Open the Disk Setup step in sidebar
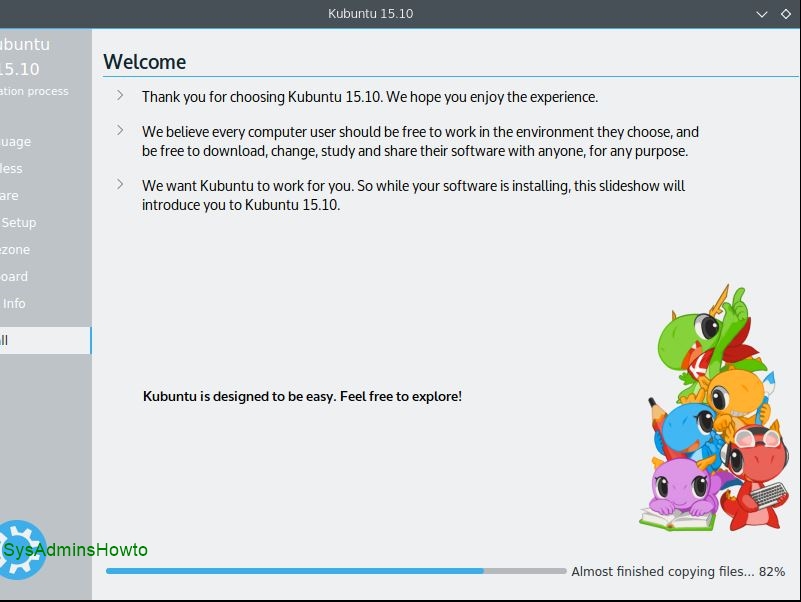 [20, 222]
